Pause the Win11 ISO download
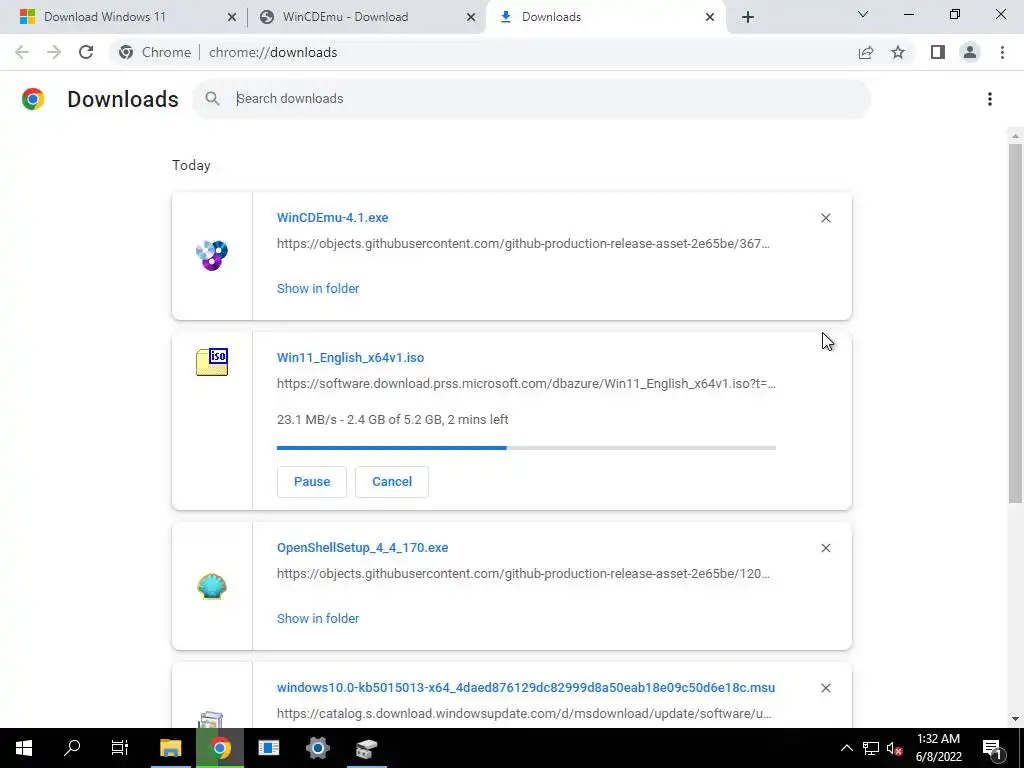Screen dimensions: 1024x768 pos(312,482)
